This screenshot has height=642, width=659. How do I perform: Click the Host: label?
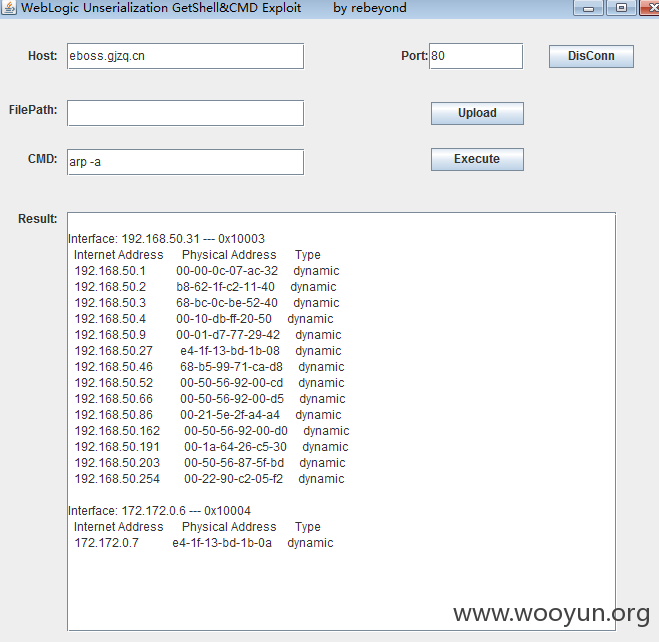(x=42, y=55)
